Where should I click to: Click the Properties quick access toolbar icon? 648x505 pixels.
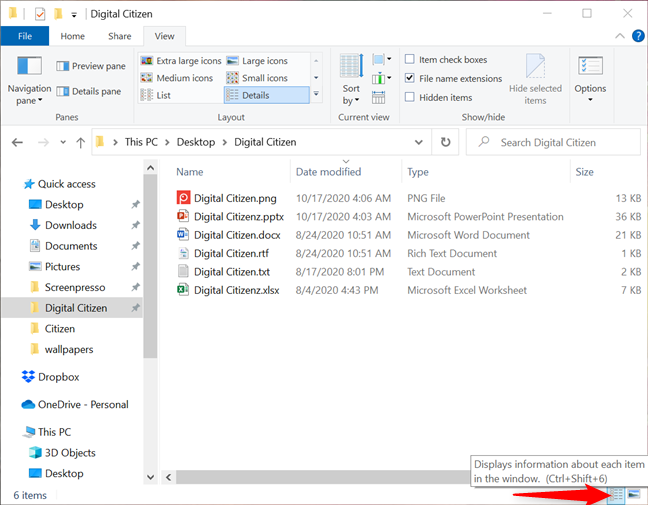tap(40, 14)
